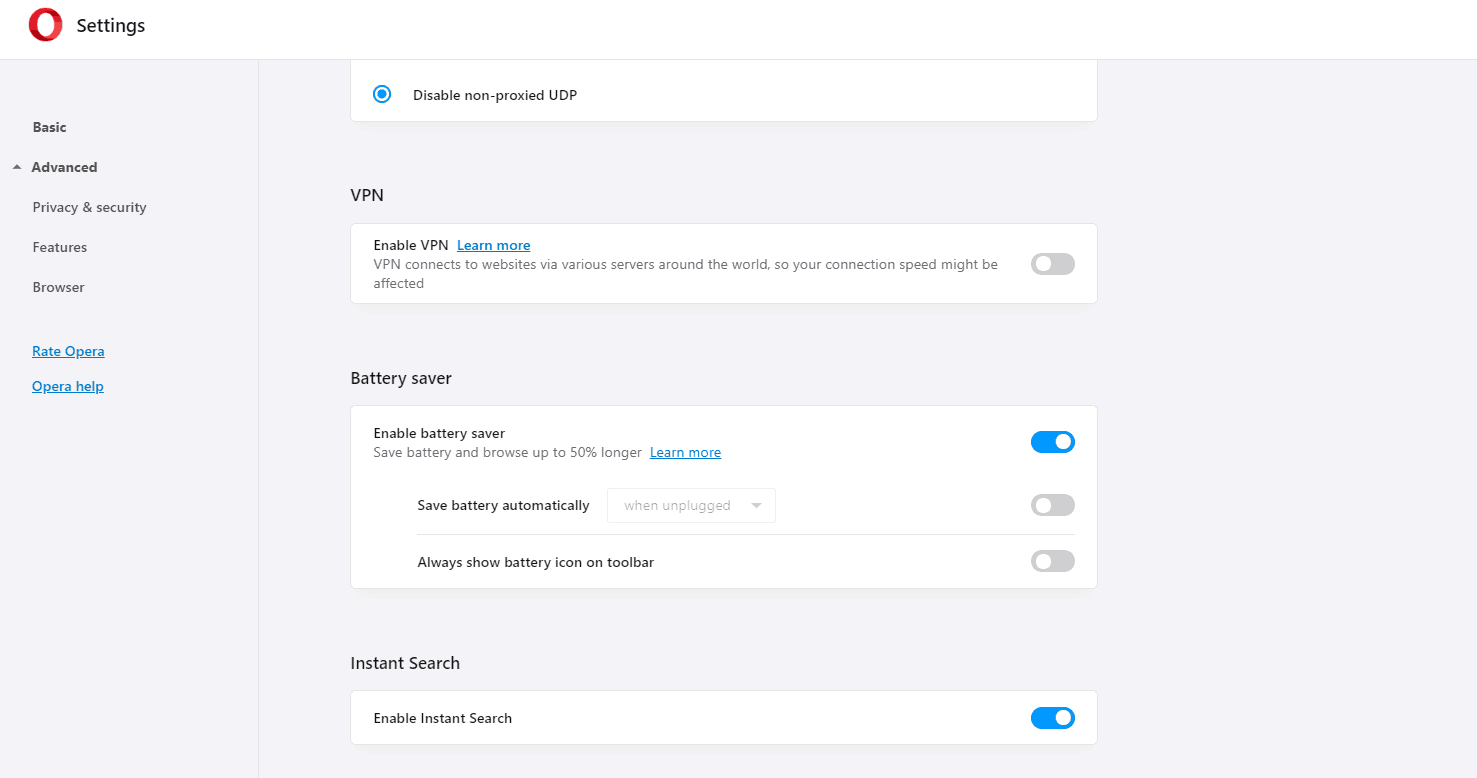The width and height of the screenshot is (1477, 778).
Task: Open the when unplugged dropdown
Action: pos(691,505)
